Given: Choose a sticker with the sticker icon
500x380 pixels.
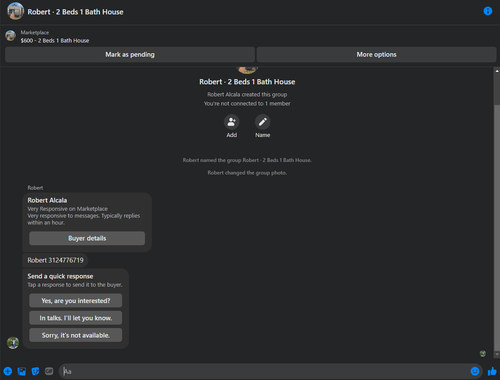Looking at the screenshot, I should point(35,371).
